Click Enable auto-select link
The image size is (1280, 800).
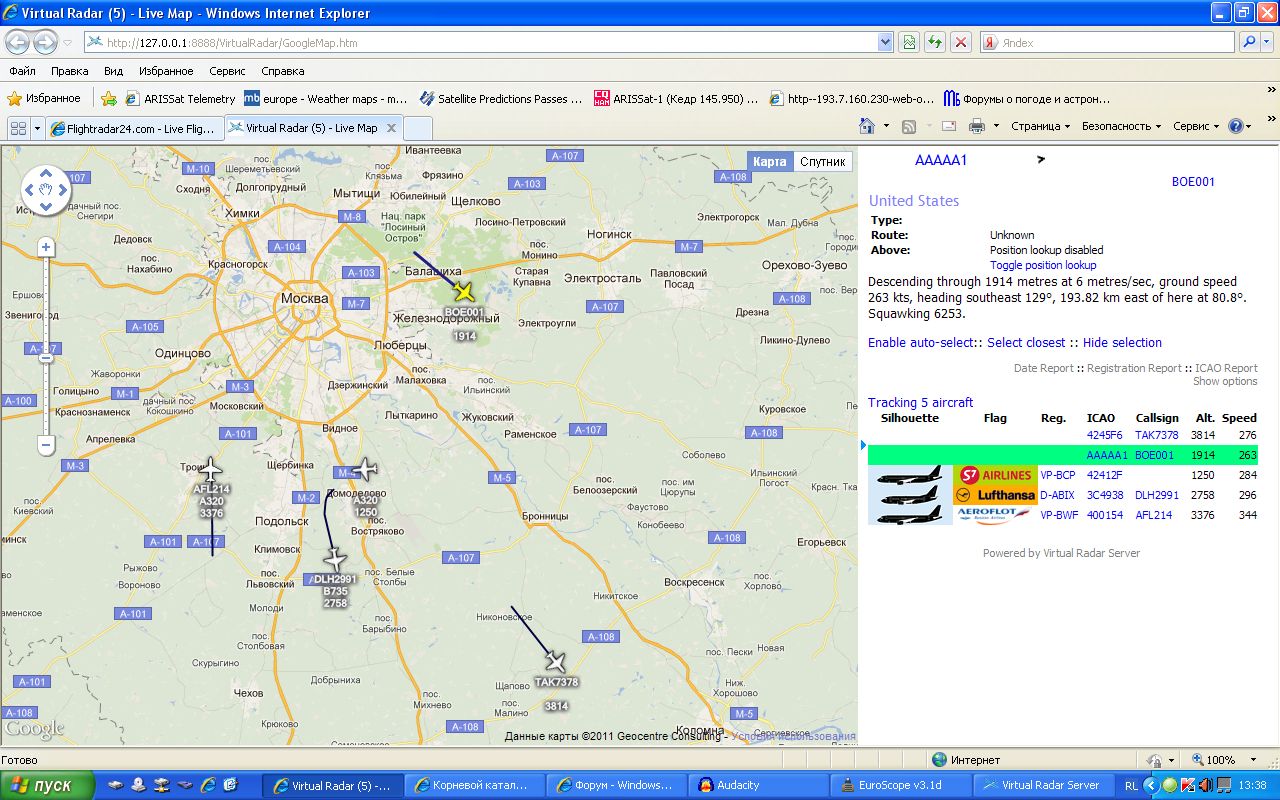[921, 343]
